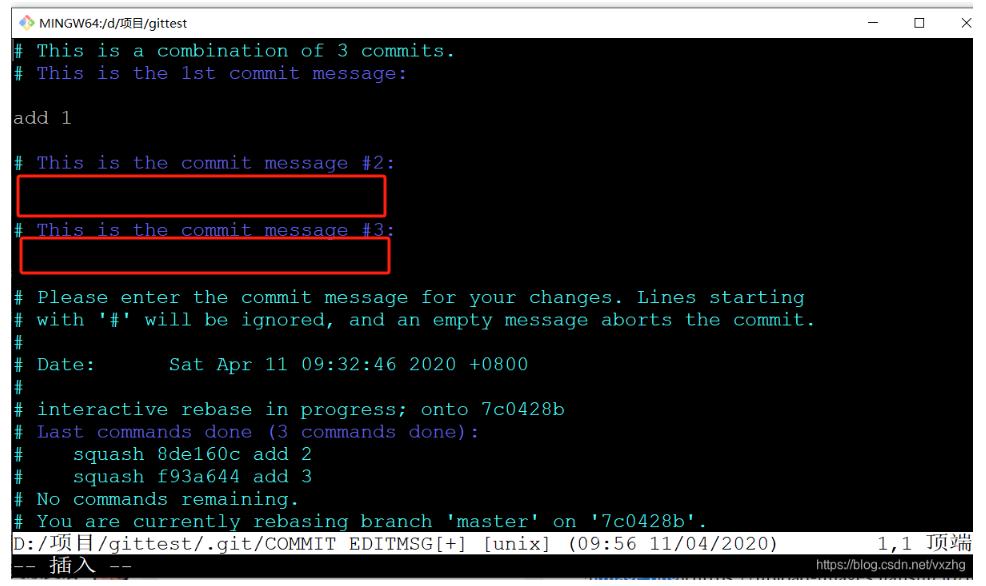986x586 pixels.
Task: Click the 'squash f93a644 add 3' line
Action: click(163, 477)
